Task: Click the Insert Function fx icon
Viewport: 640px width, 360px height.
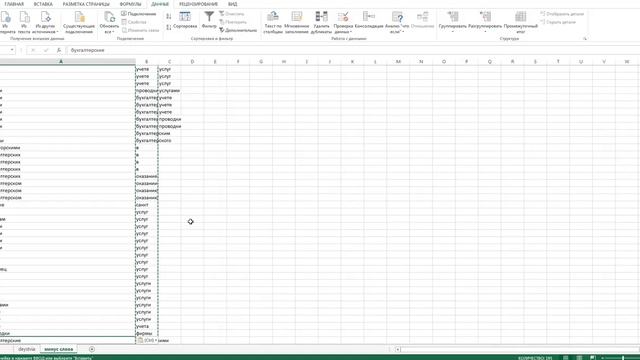Action: click(59, 50)
